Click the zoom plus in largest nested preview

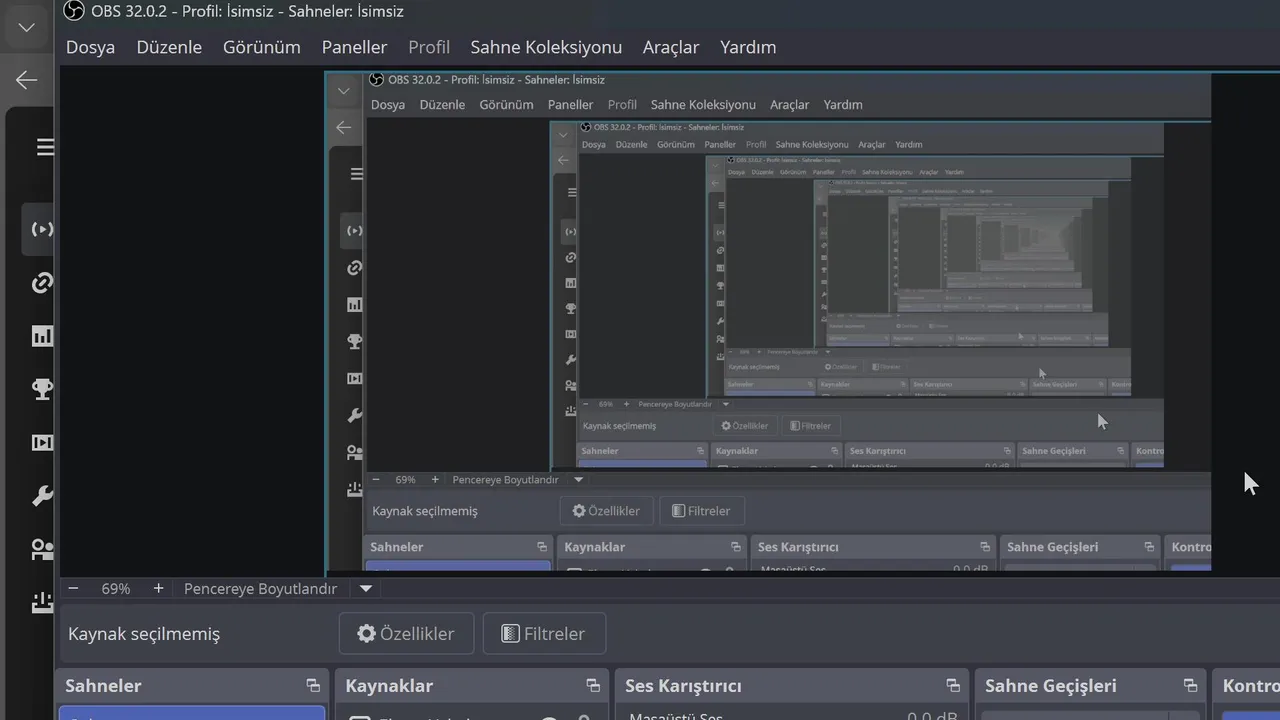tap(435, 480)
